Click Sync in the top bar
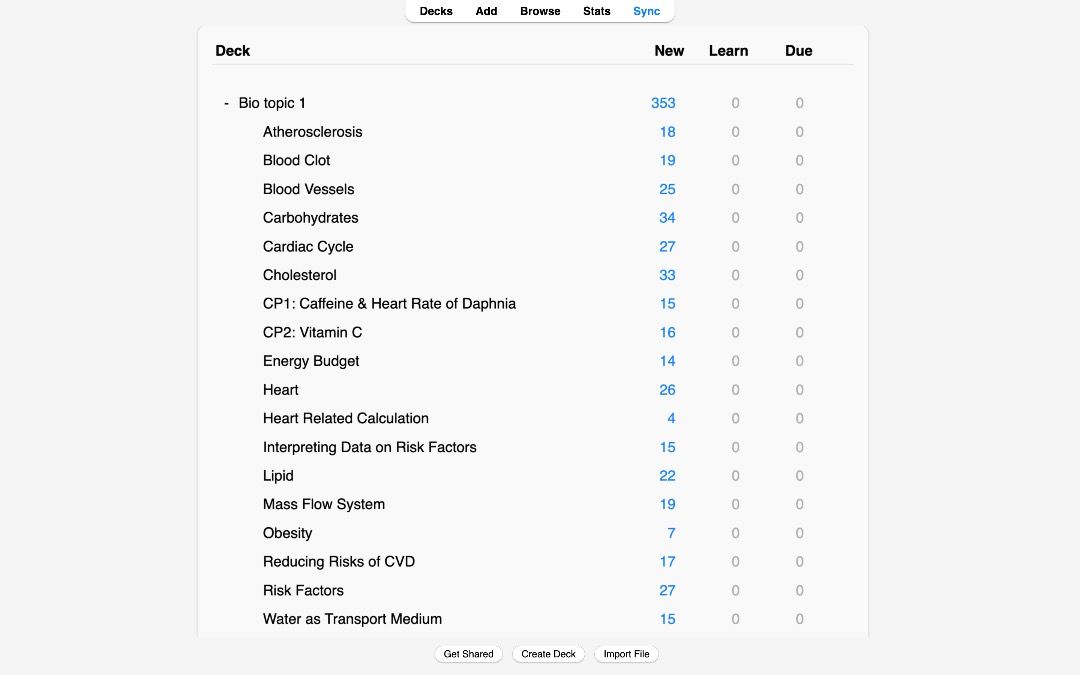The height and width of the screenshot is (675, 1080). [x=647, y=11]
